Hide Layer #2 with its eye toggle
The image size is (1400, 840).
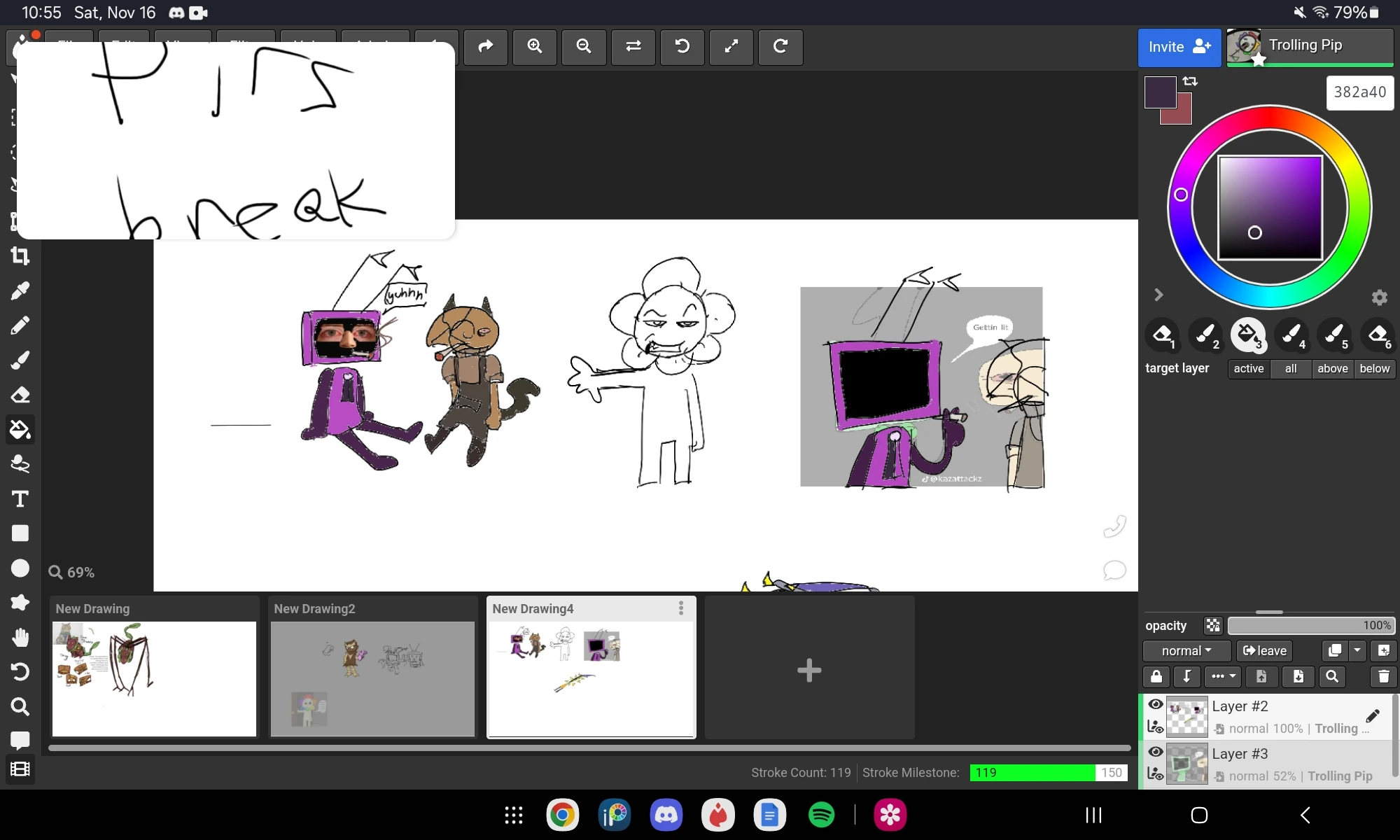1156,704
